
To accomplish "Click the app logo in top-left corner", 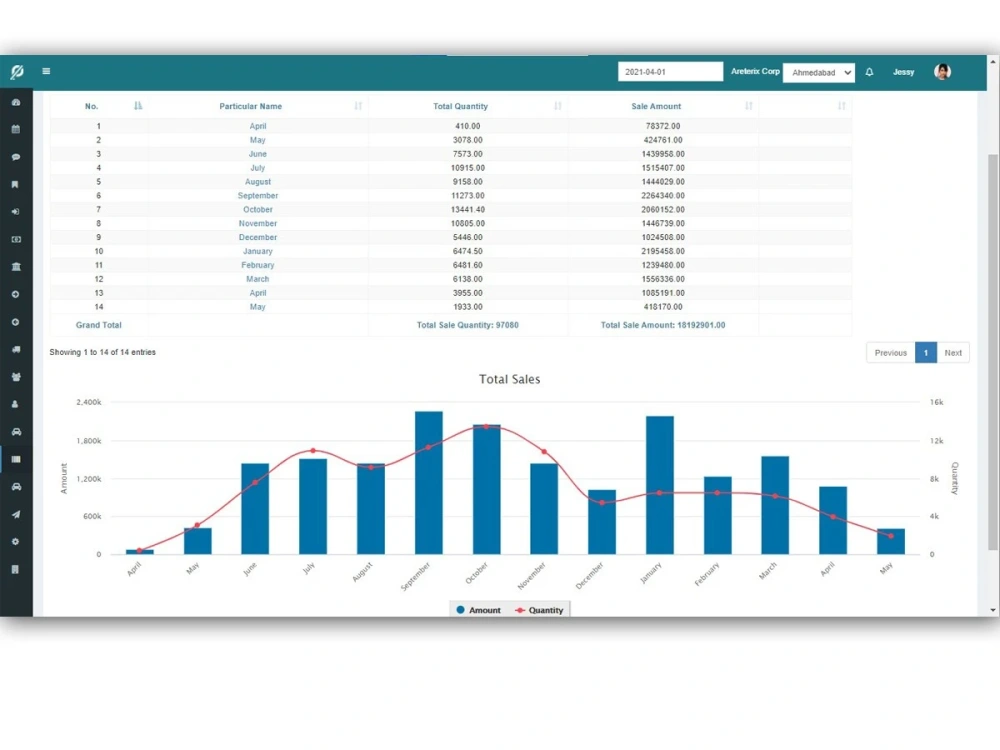I will pos(17,71).
